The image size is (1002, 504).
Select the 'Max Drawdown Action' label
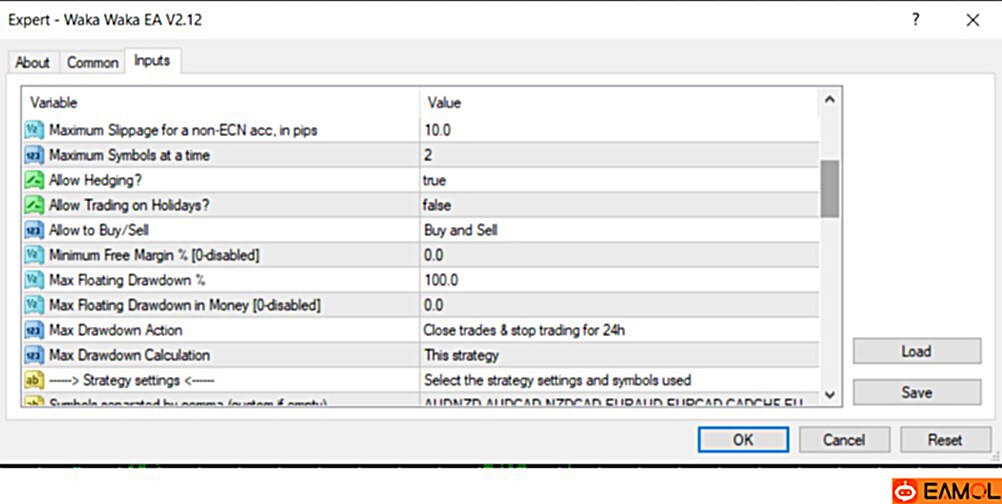click(116, 330)
